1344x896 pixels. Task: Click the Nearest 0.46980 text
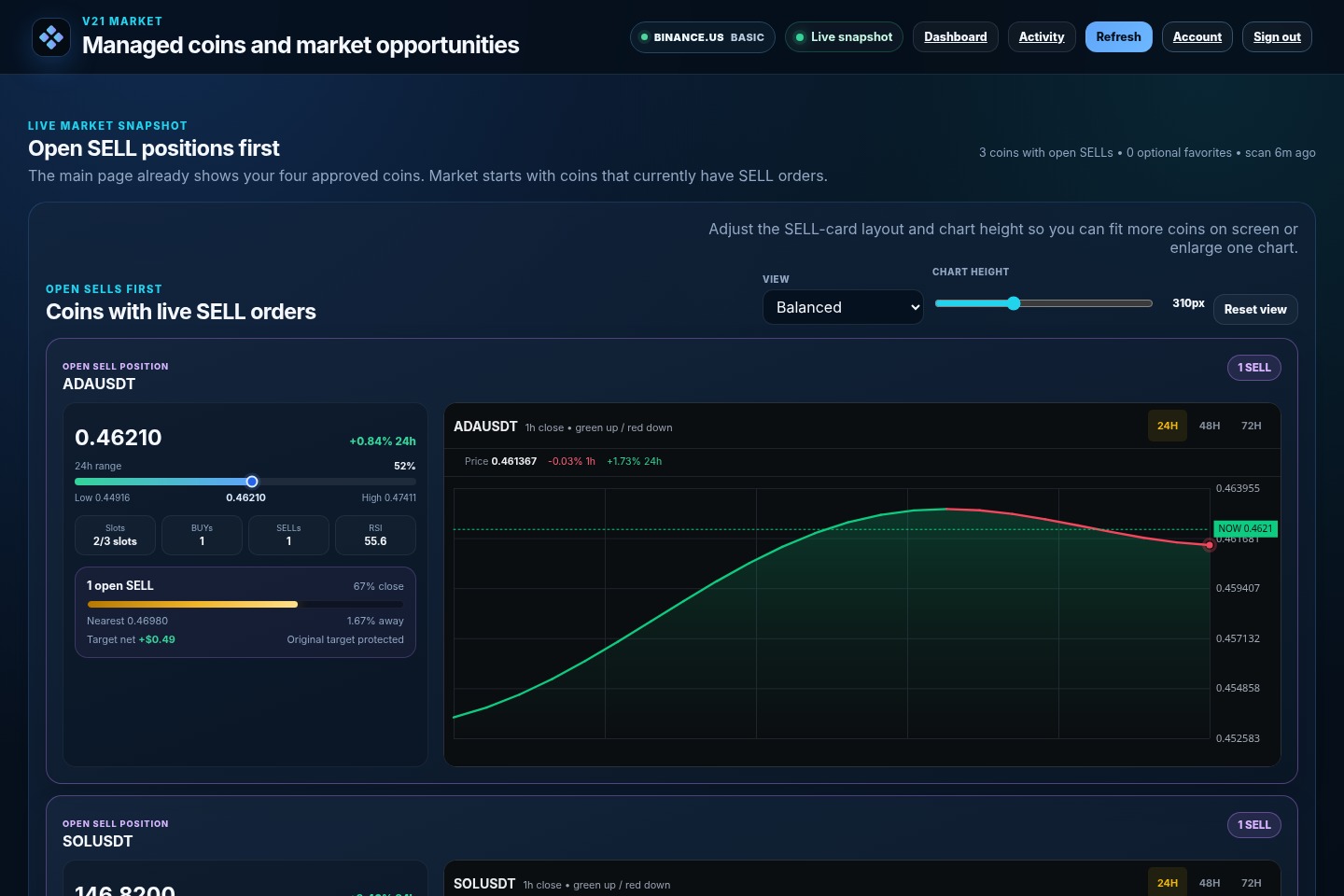coord(127,621)
